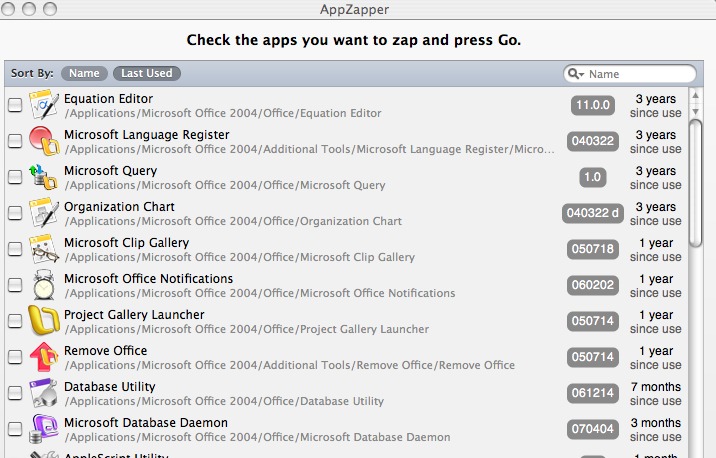The height and width of the screenshot is (458, 716).
Task: Sort the app list by Last Used
Action: point(147,74)
